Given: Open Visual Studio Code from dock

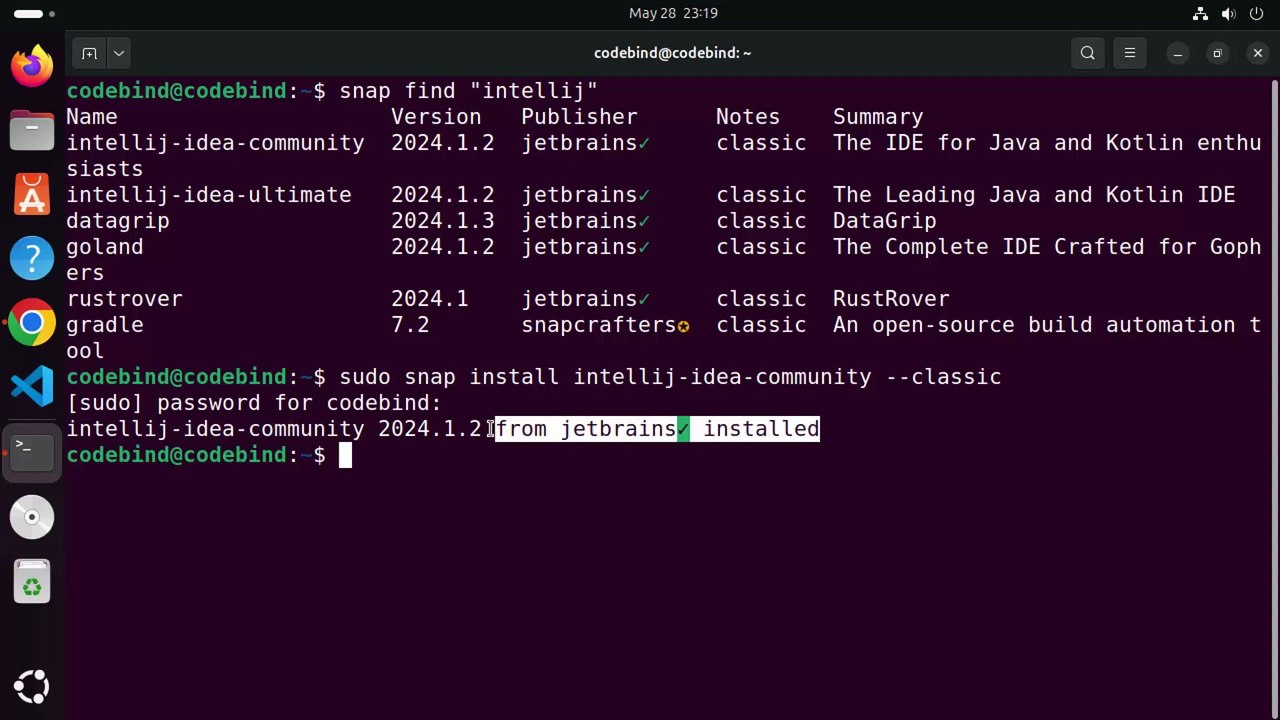Looking at the screenshot, I should (x=32, y=387).
